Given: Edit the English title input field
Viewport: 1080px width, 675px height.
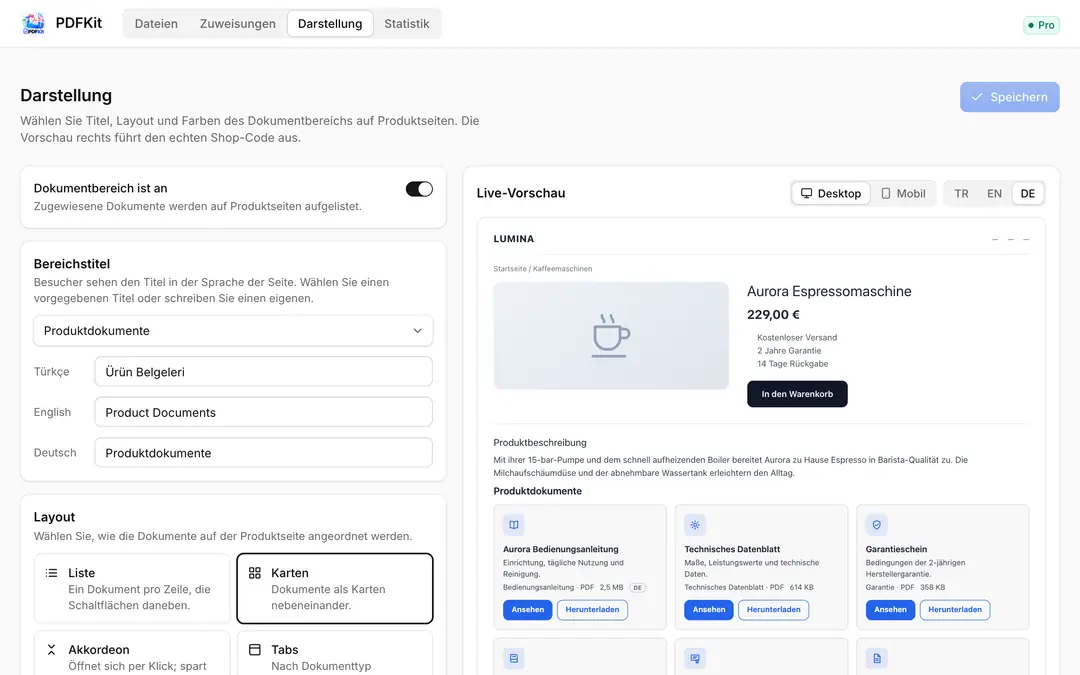Looking at the screenshot, I should click(x=264, y=413).
